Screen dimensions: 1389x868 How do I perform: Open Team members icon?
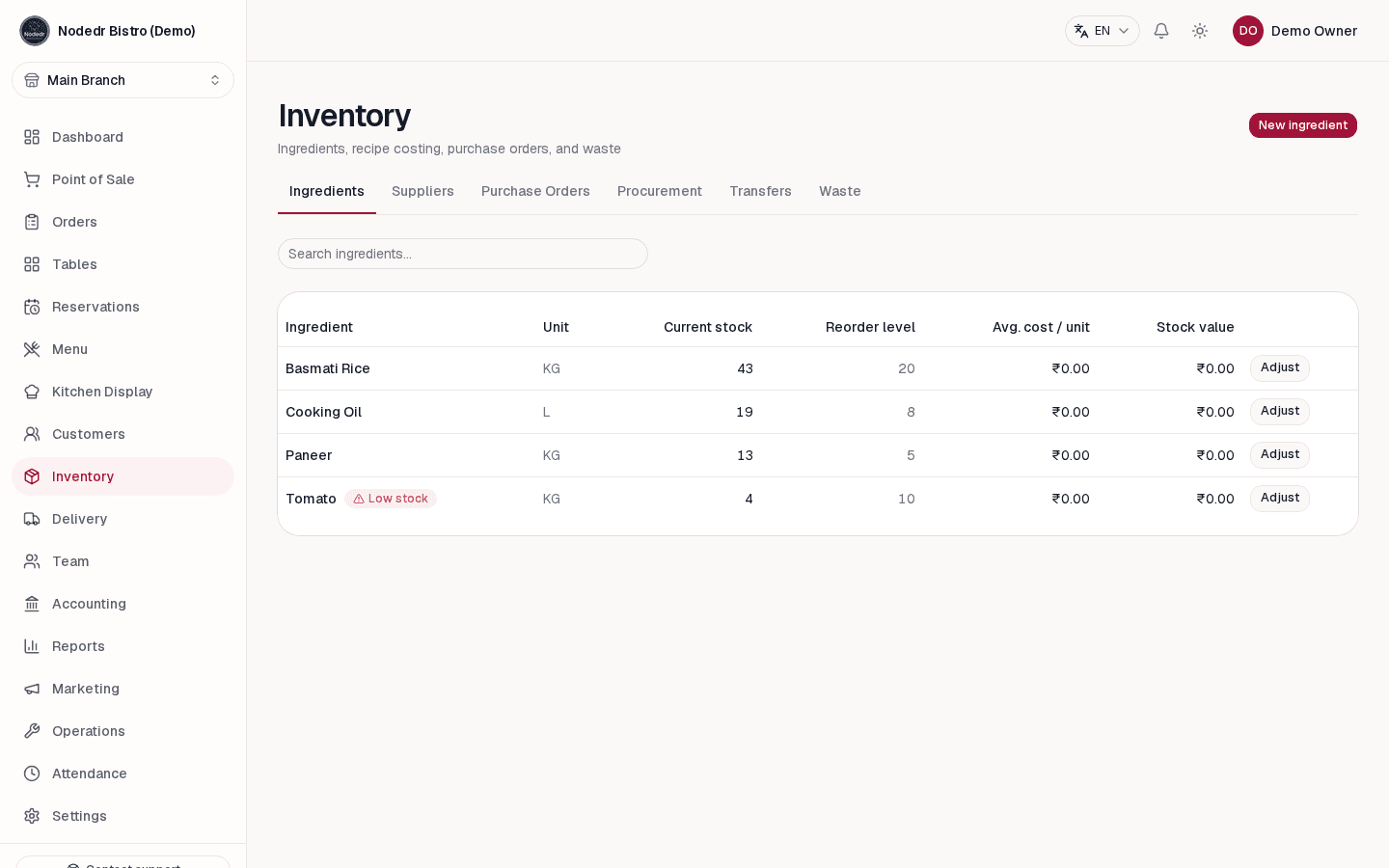pos(32,561)
